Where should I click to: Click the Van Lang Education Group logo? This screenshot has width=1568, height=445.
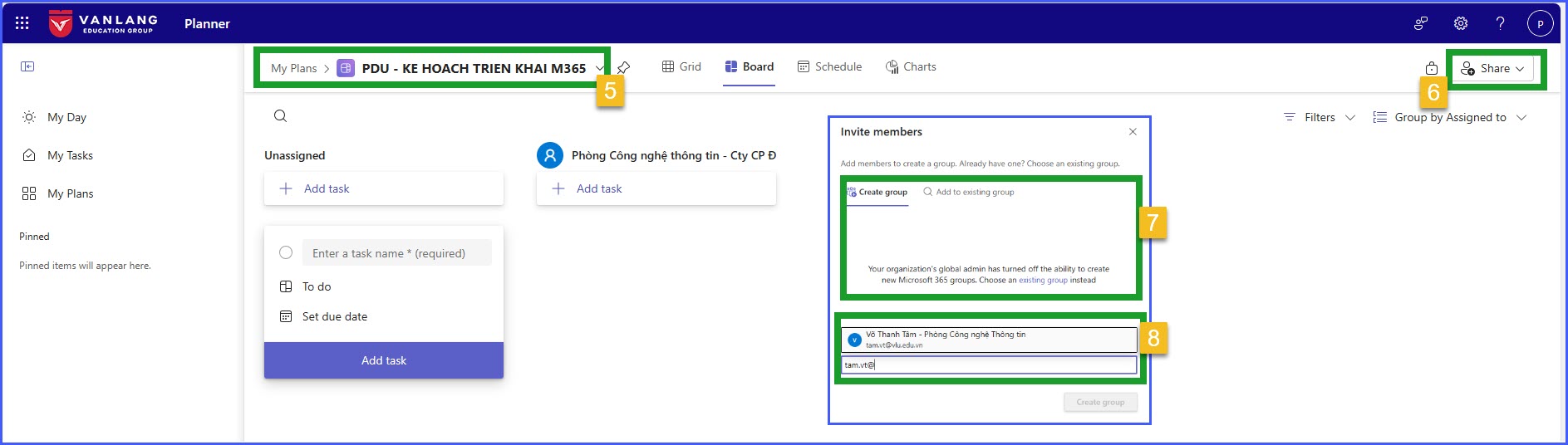(103, 23)
